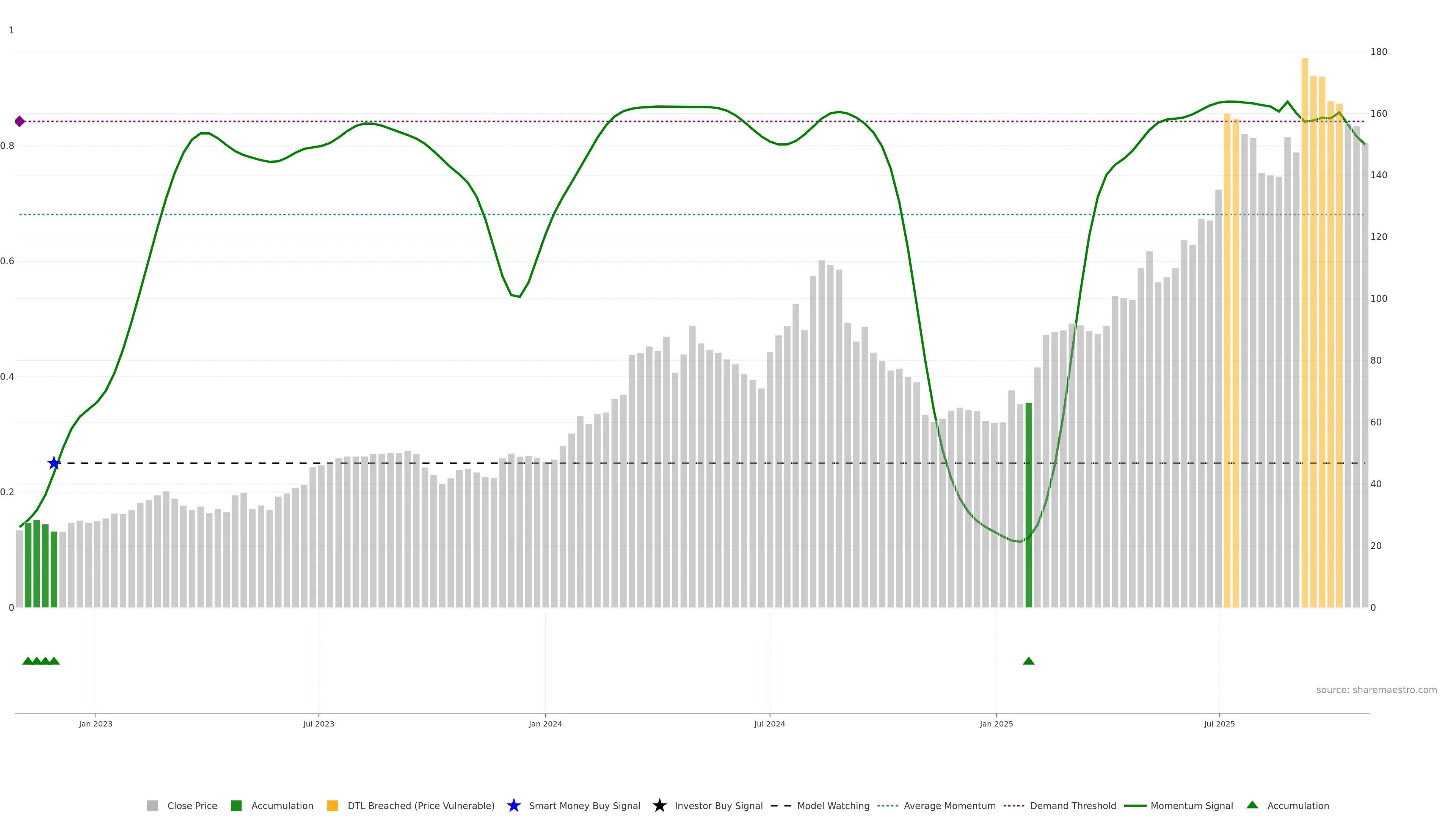1456x819 pixels.
Task: Click the green triangle icon in legend
Action: tap(1252, 805)
